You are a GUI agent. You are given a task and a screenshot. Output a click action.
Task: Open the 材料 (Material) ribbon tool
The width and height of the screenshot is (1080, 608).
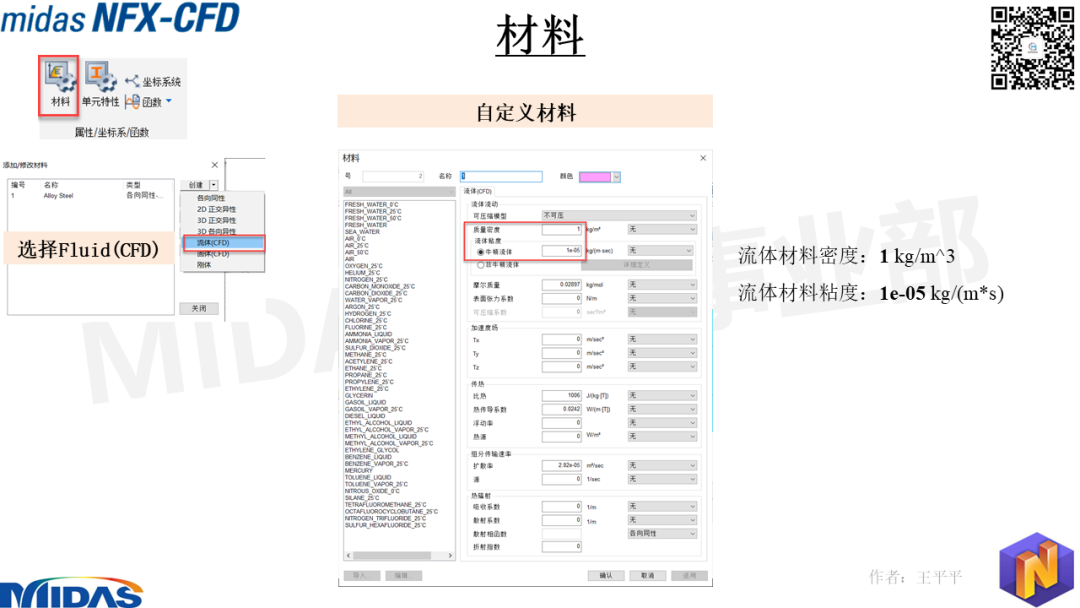pos(59,85)
